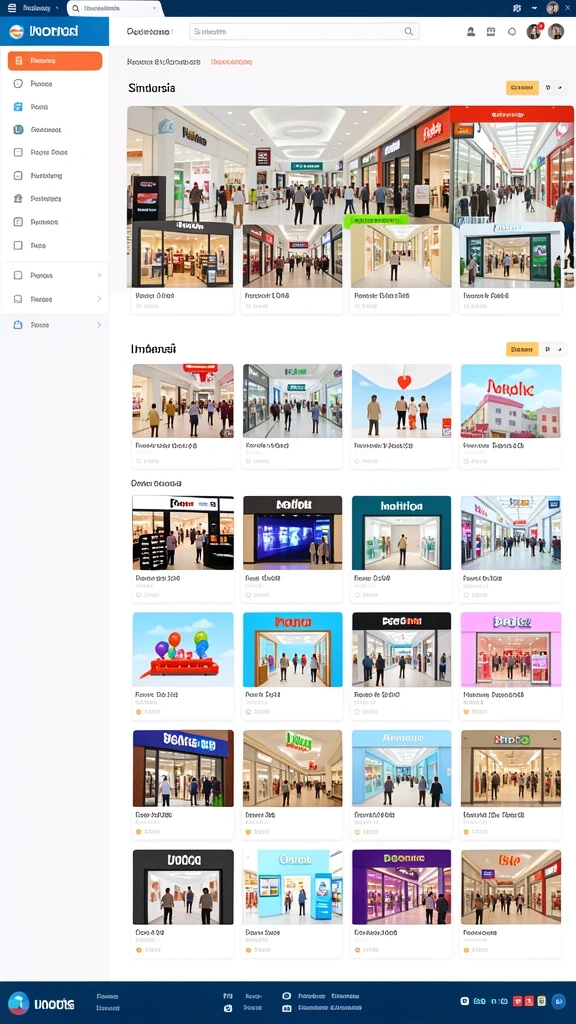
Task: Click the rightmost profile avatar in the header
Action: coord(556,31)
